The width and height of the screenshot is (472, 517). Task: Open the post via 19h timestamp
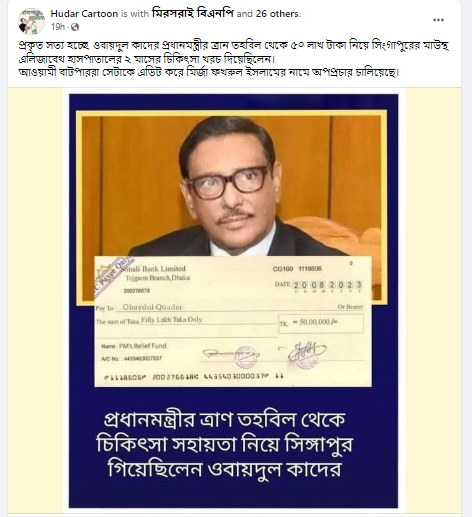58,27
